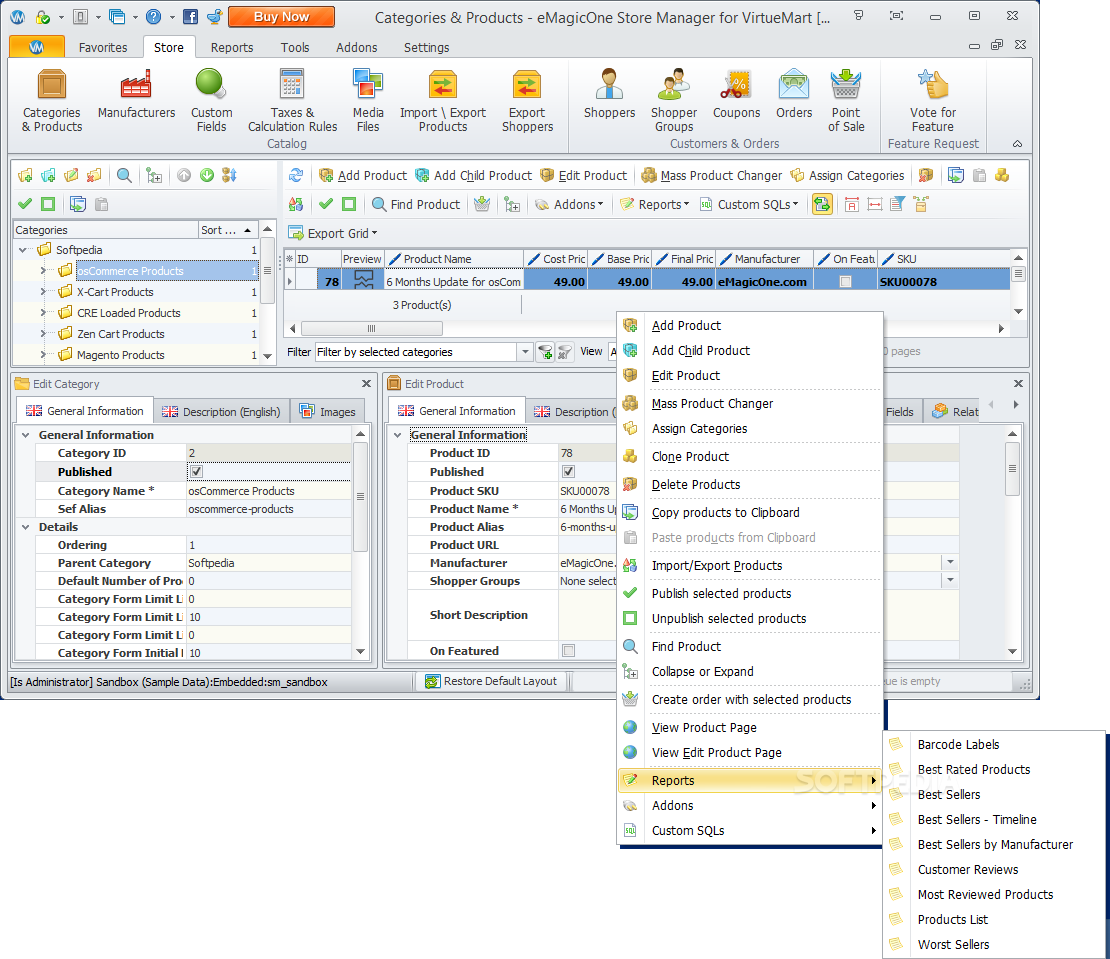The height and width of the screenshot is (959, 1110).
Task: Expand the X-Cart Products tree node
Action: [42, 292]
